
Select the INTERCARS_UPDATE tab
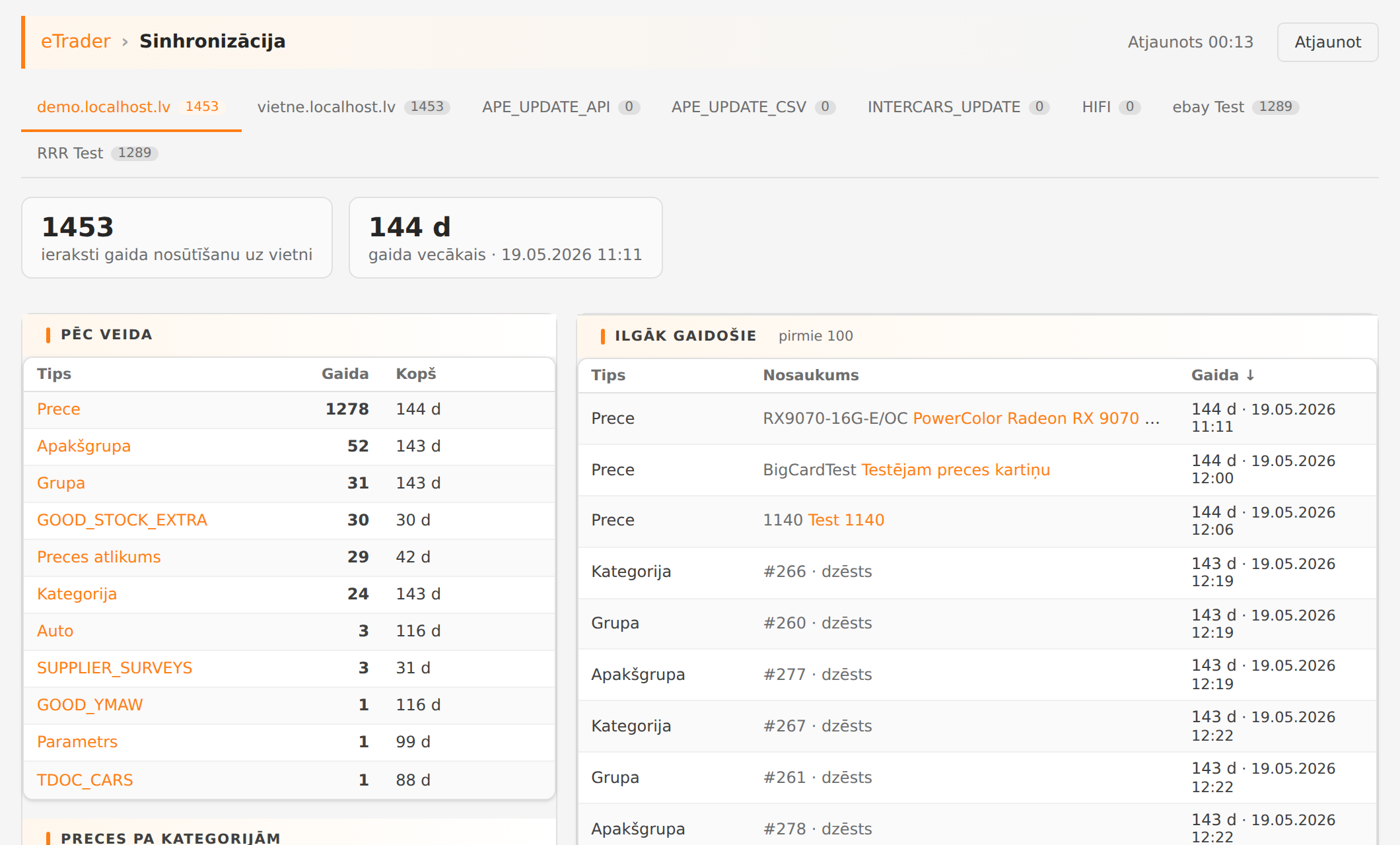pos(959,107)
